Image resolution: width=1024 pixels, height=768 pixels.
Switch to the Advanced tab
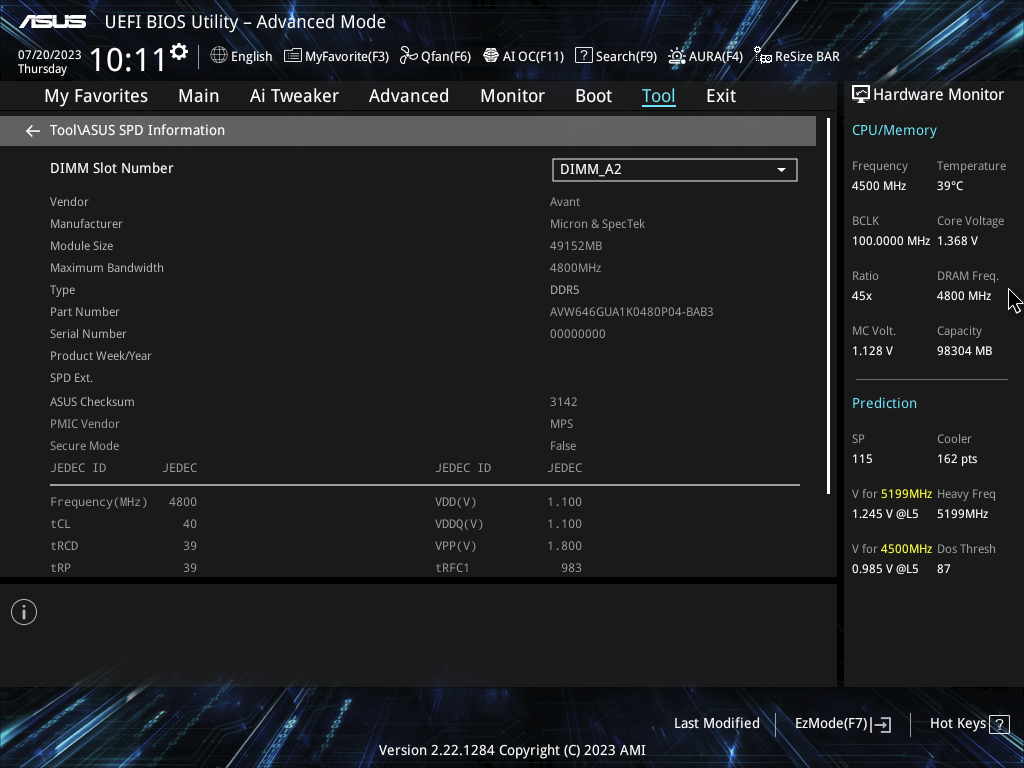(x=409, y=96)
